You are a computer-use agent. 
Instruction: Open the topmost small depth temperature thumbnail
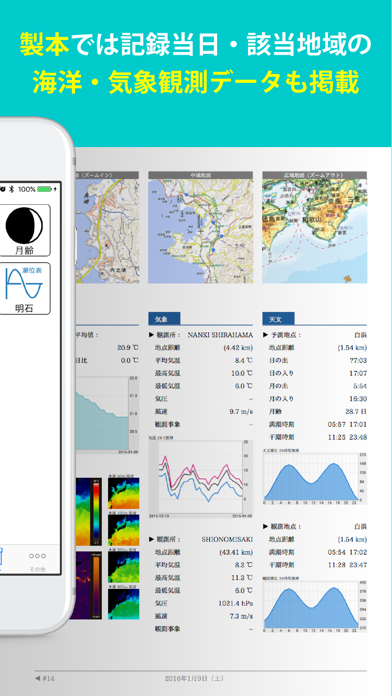123,493
